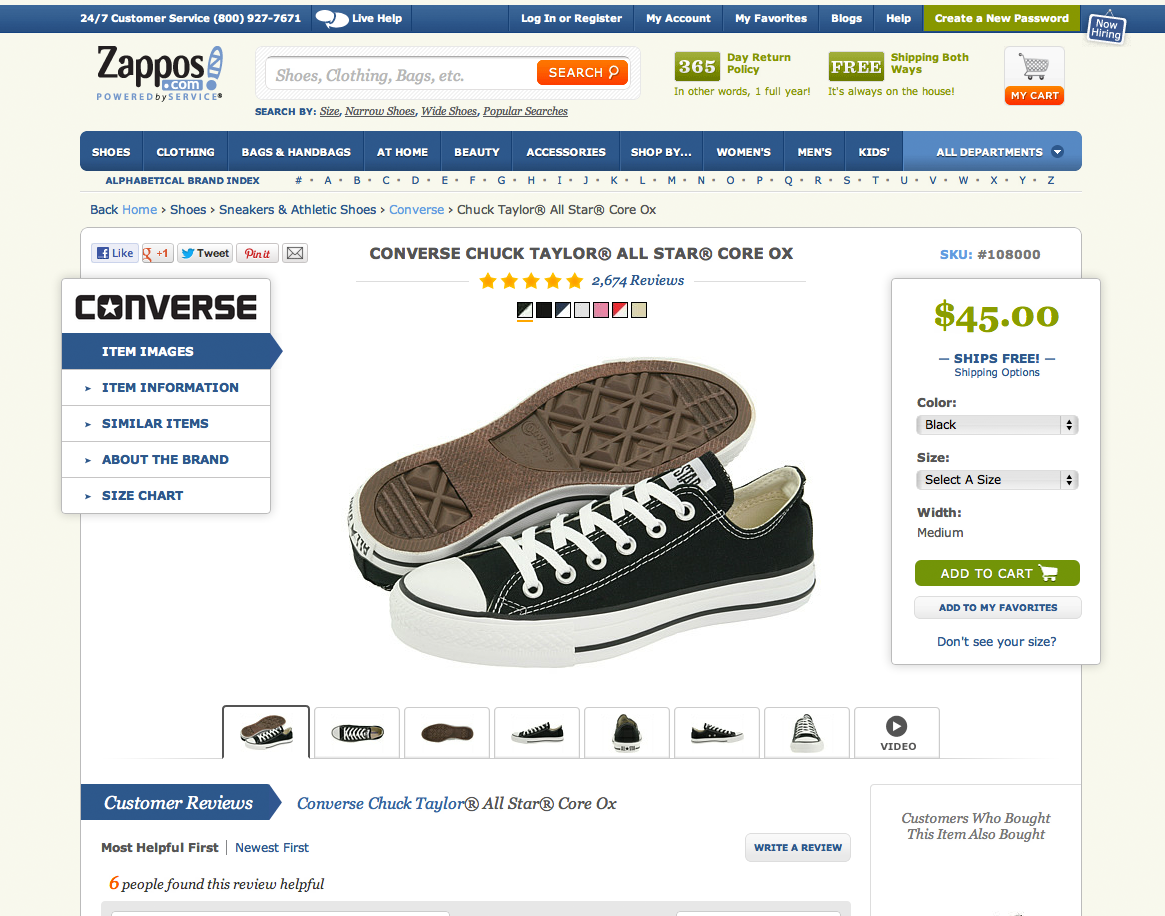This screenshot has height=916, width=1165.
Task: Email this item via envelope icon
Action: point(295,253)
